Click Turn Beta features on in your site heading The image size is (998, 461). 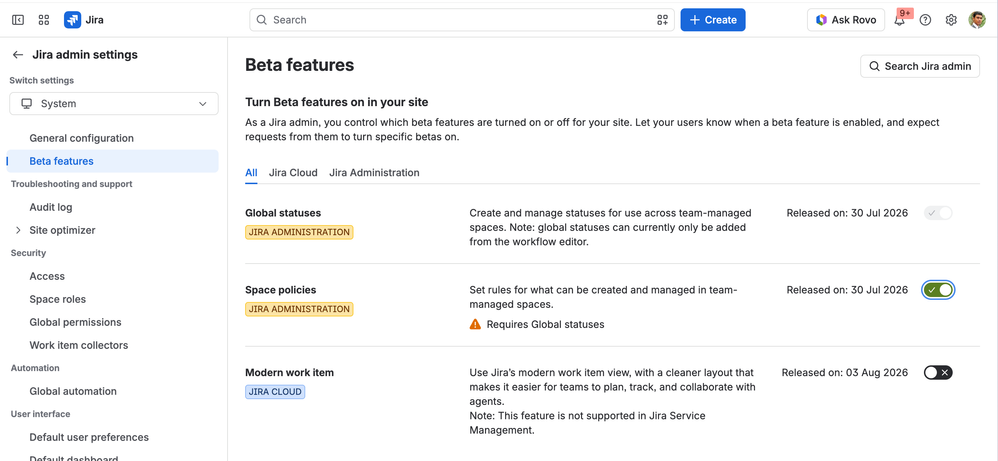337,102
